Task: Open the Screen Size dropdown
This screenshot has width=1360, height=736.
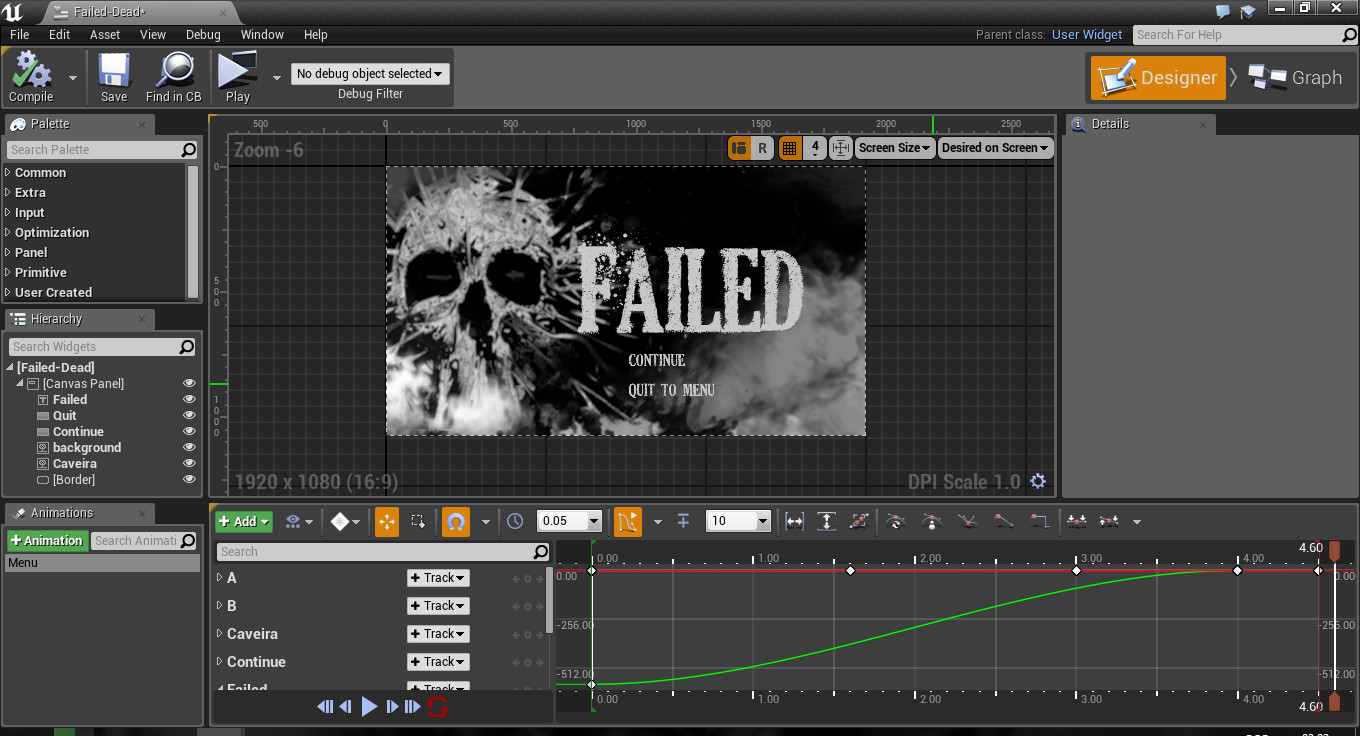Action: pyautogui.click(x=894, y=147)
